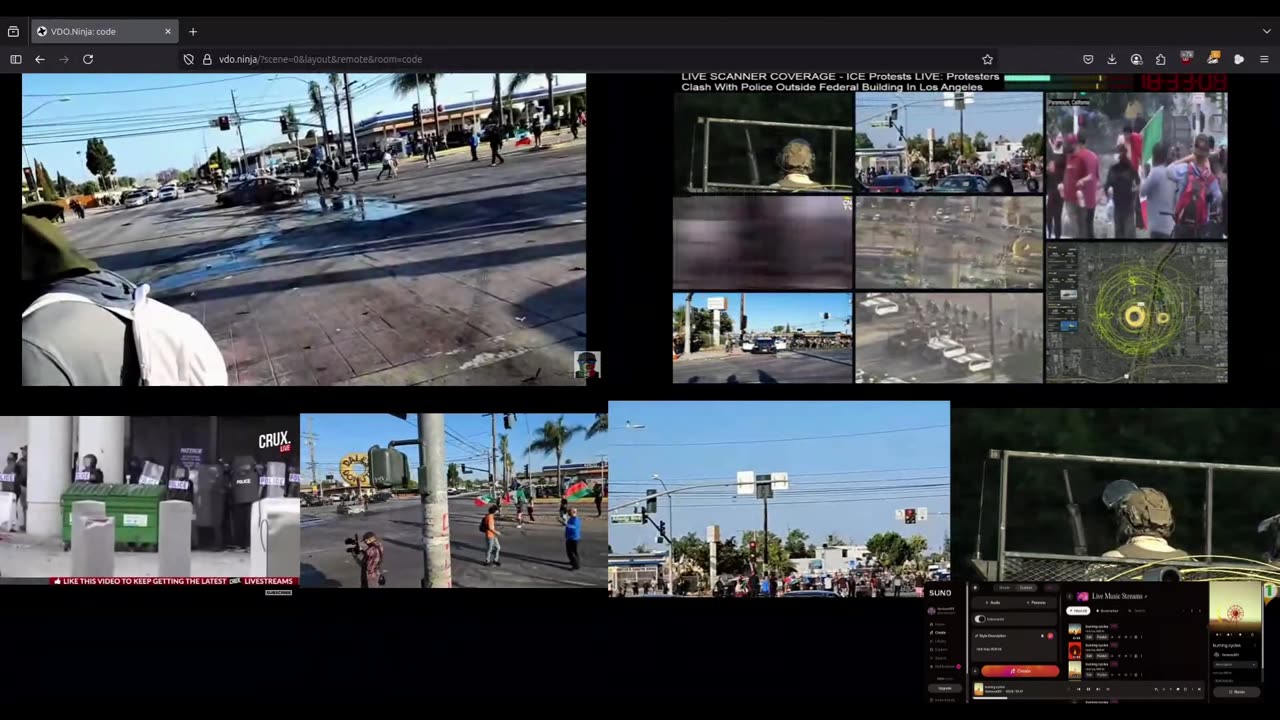Select the helmeted soldier cell in scanner grid
The width and height of the screenshot is (1280, 720).
pos(762,142)
